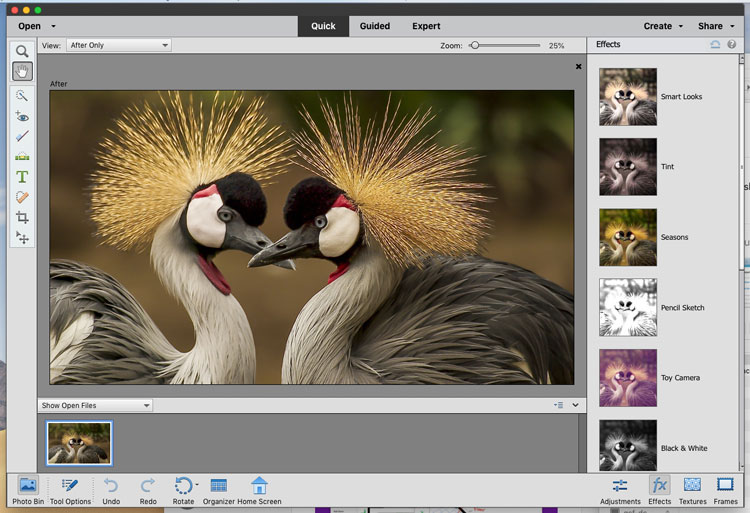Open Effects panel help

coord(731,44)
